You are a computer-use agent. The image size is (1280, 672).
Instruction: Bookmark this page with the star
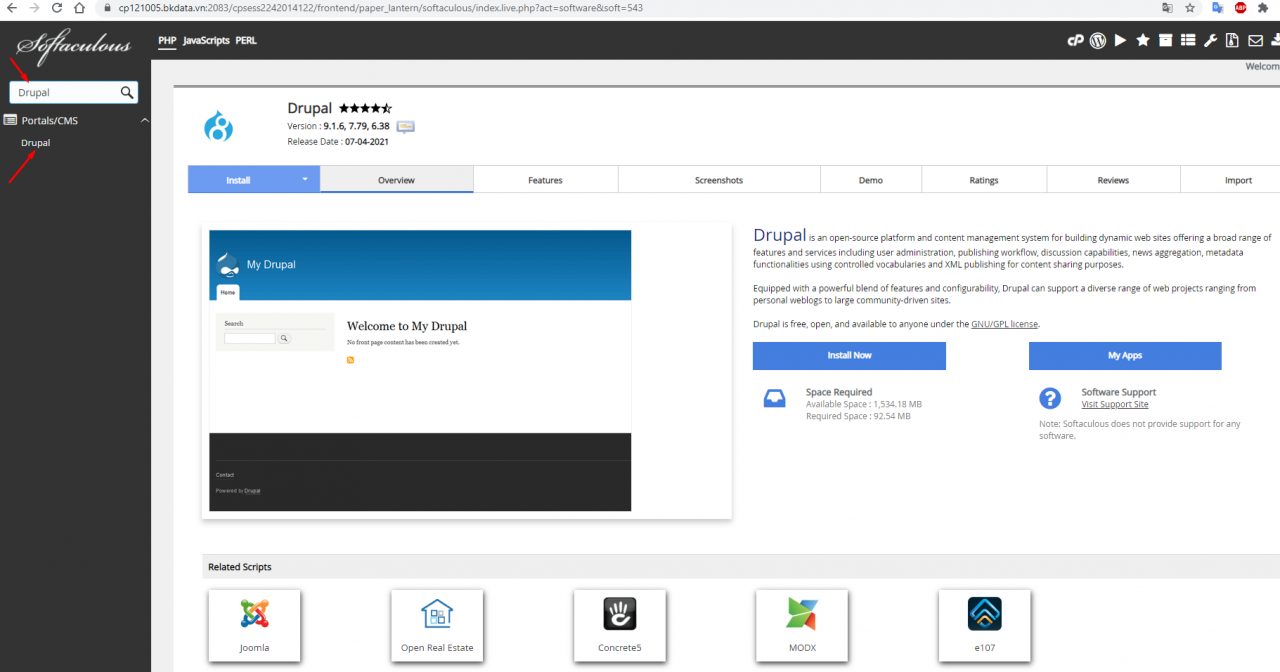click(x=1190, y=7)
